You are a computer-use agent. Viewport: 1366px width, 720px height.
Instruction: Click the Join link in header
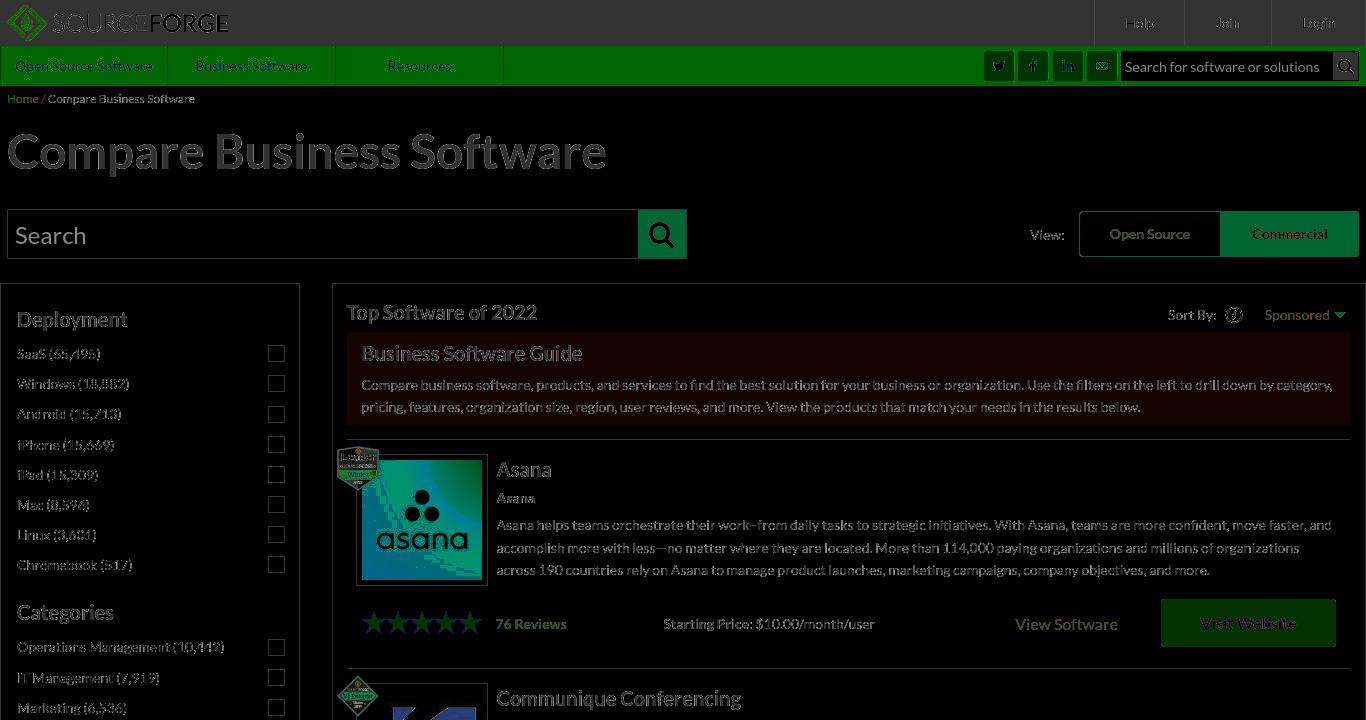1227,23
